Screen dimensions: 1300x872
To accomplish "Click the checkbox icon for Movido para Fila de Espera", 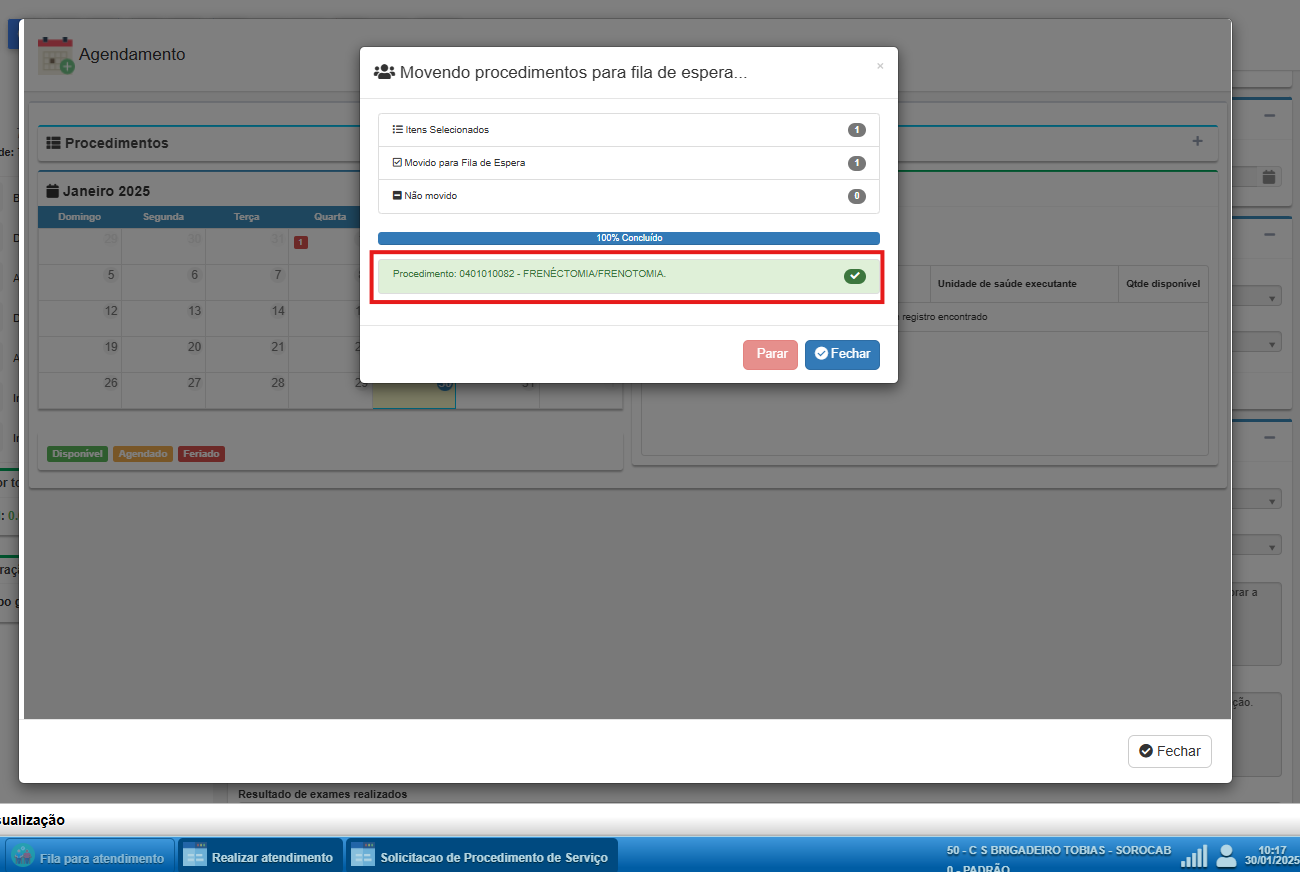I will point(397,163).
